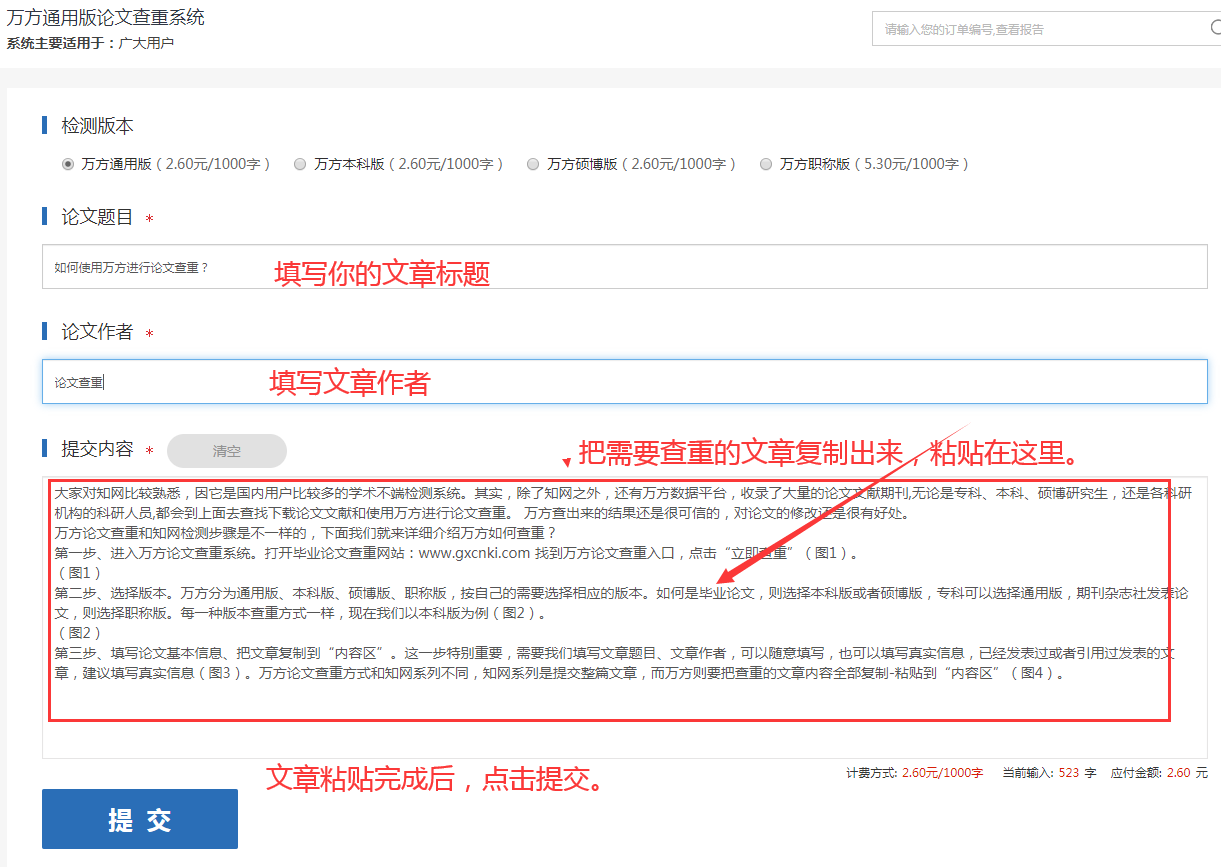
Task: Click the 论文题目 section label
Action: [97, 217]
